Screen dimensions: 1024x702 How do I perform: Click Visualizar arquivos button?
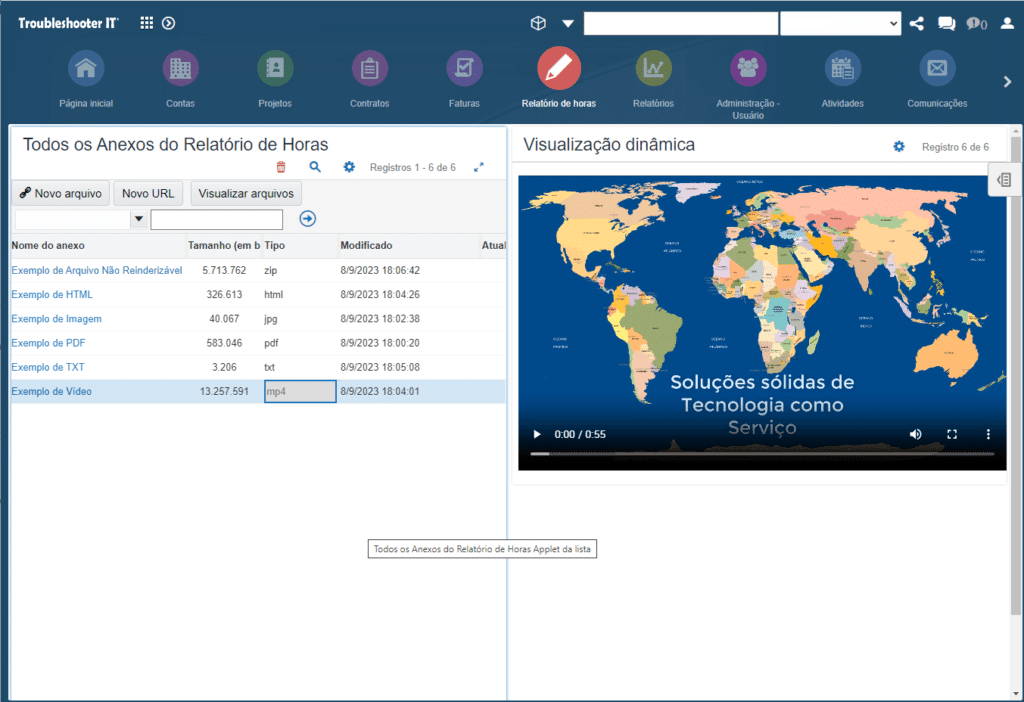(x=246, y=193)
